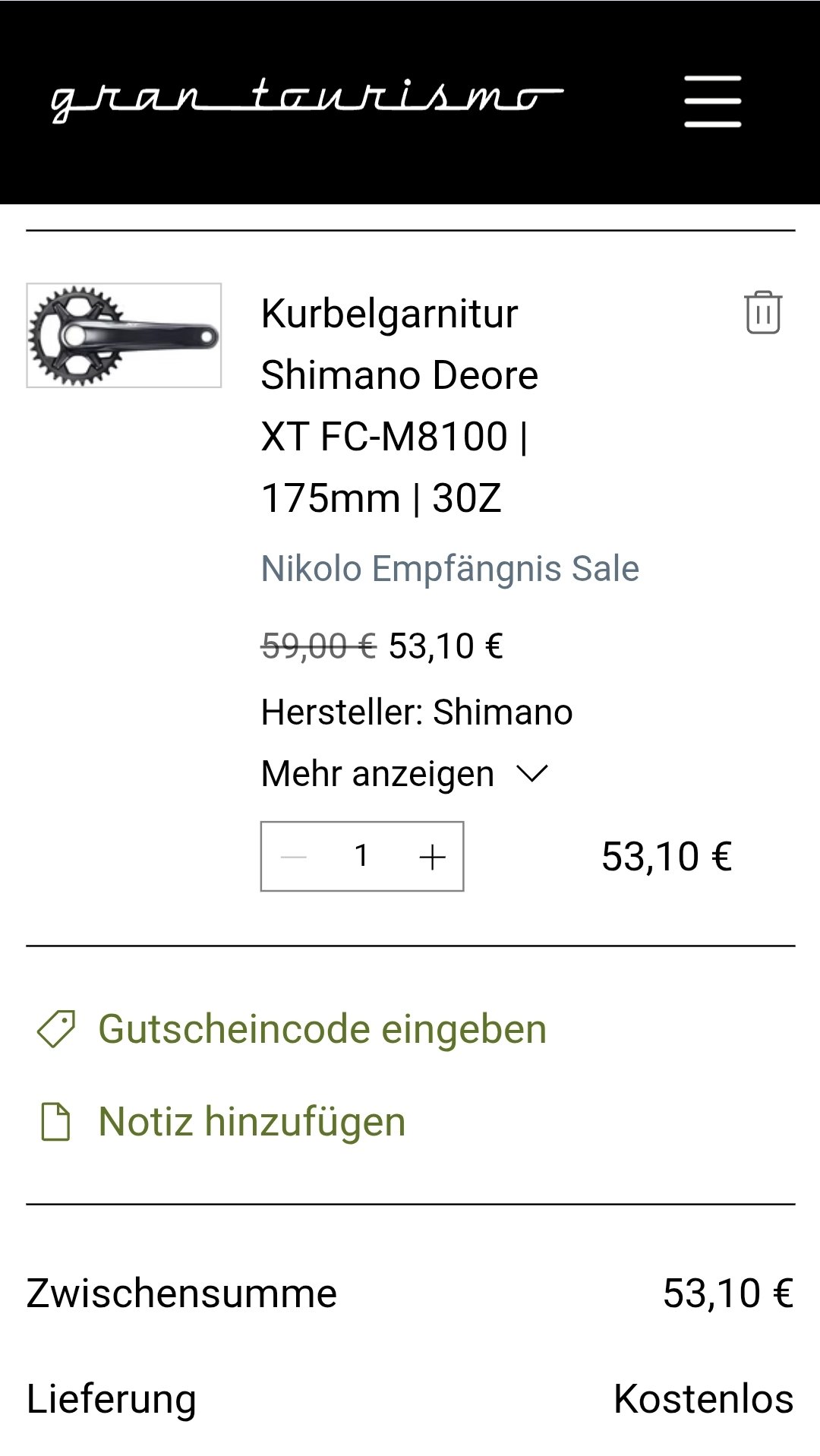The image size is (820, 1456).
Task: Decrease quantity with the minus button
Action: pos(294,857)
